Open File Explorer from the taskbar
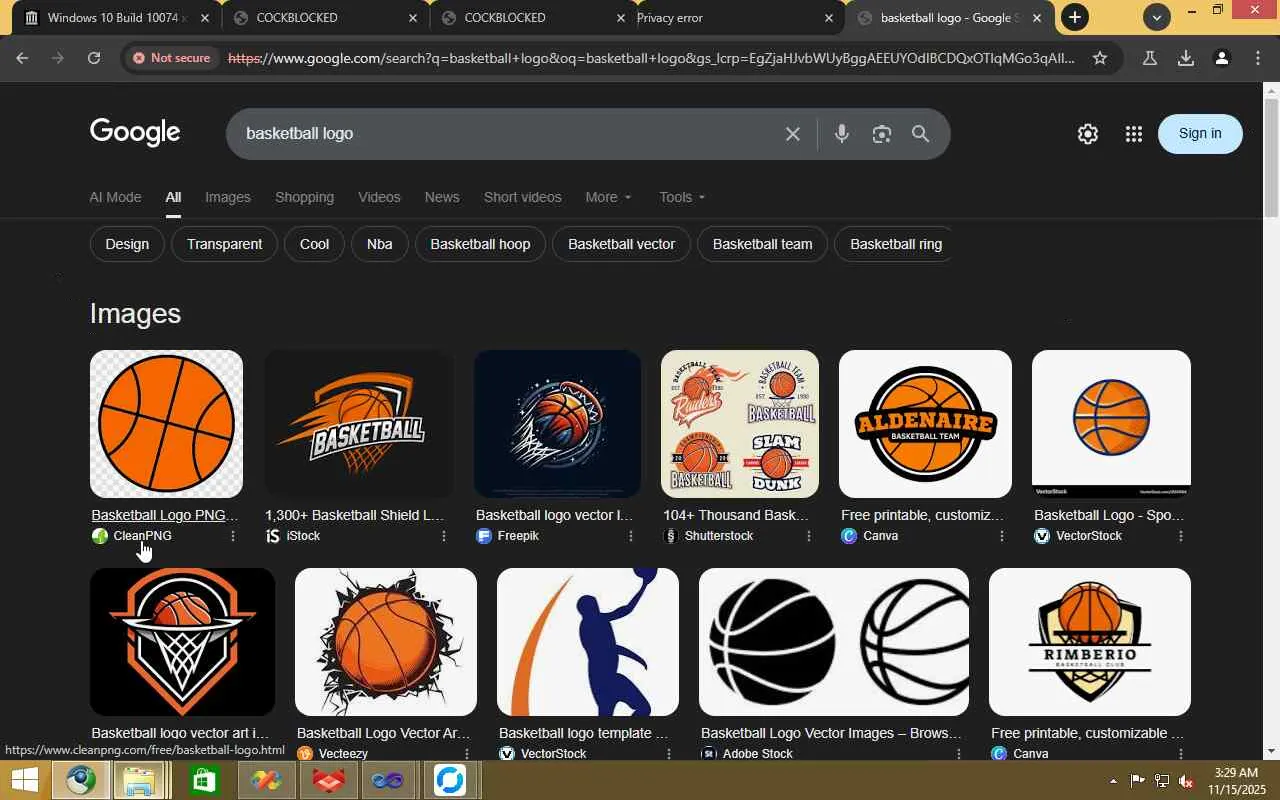The height and width of the screenshot is (800, 1280). (x=138, y=780)
